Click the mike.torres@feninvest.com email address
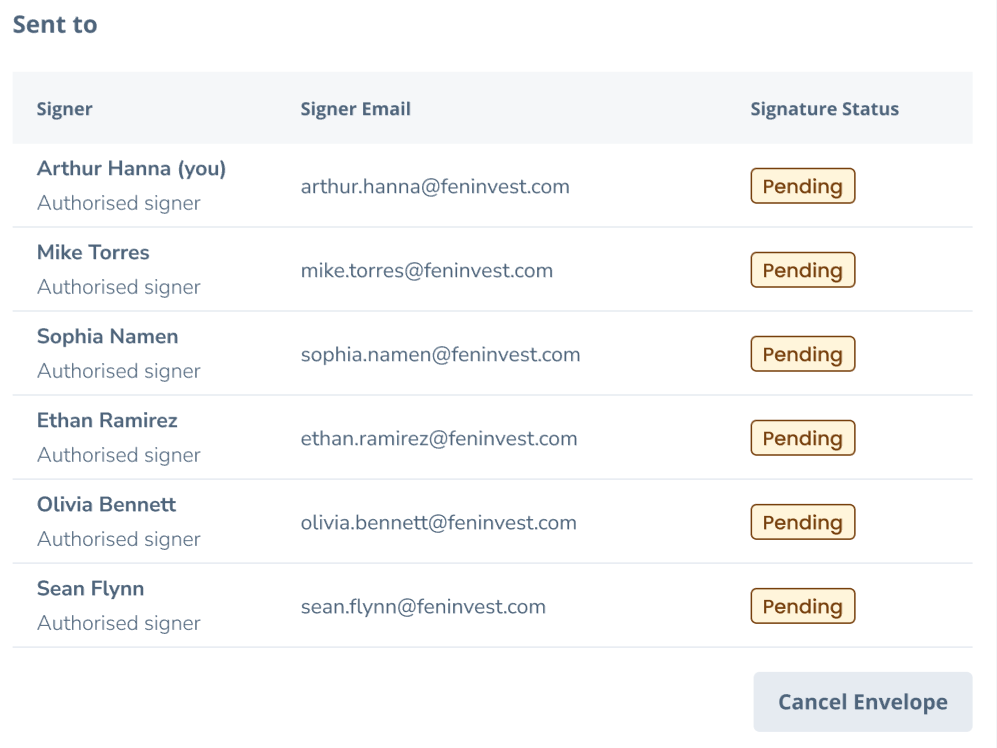Screen dimensions: 997x748 [426, 271]
